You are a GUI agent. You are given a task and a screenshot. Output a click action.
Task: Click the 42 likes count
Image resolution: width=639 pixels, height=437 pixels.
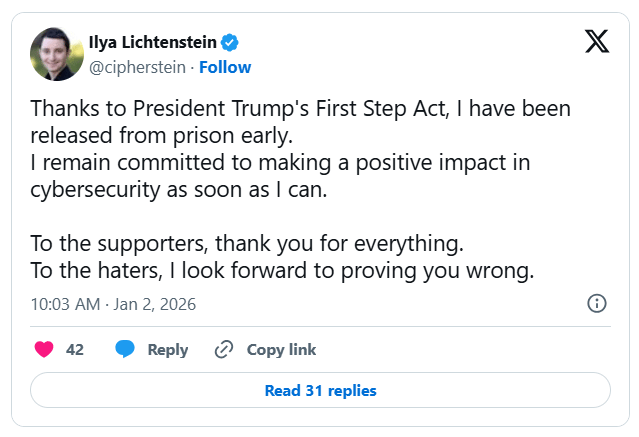tap(75, 349)
